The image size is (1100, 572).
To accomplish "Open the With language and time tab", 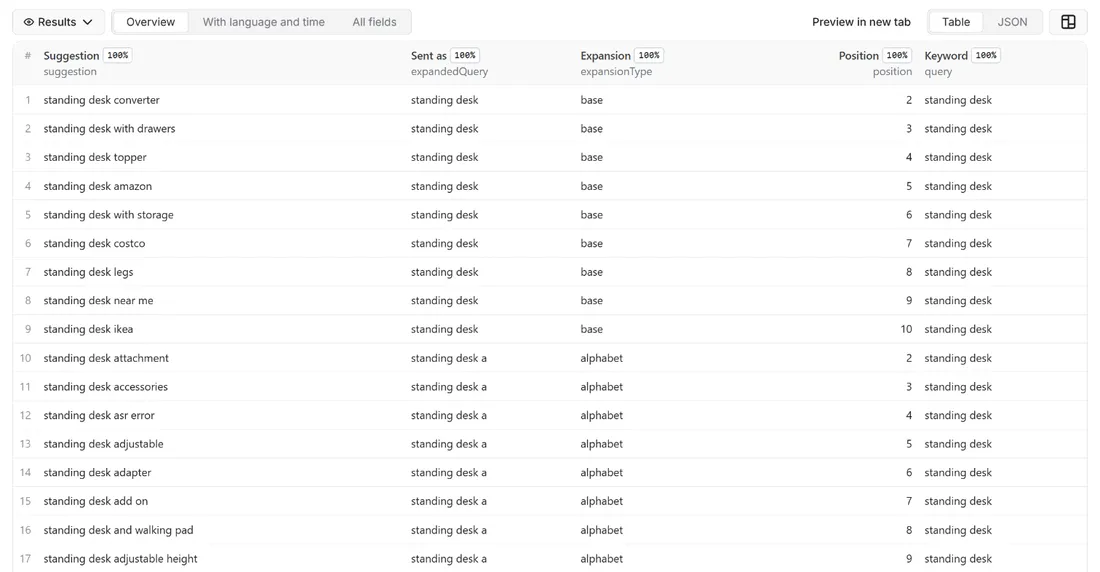I will [x=264, y=22].
